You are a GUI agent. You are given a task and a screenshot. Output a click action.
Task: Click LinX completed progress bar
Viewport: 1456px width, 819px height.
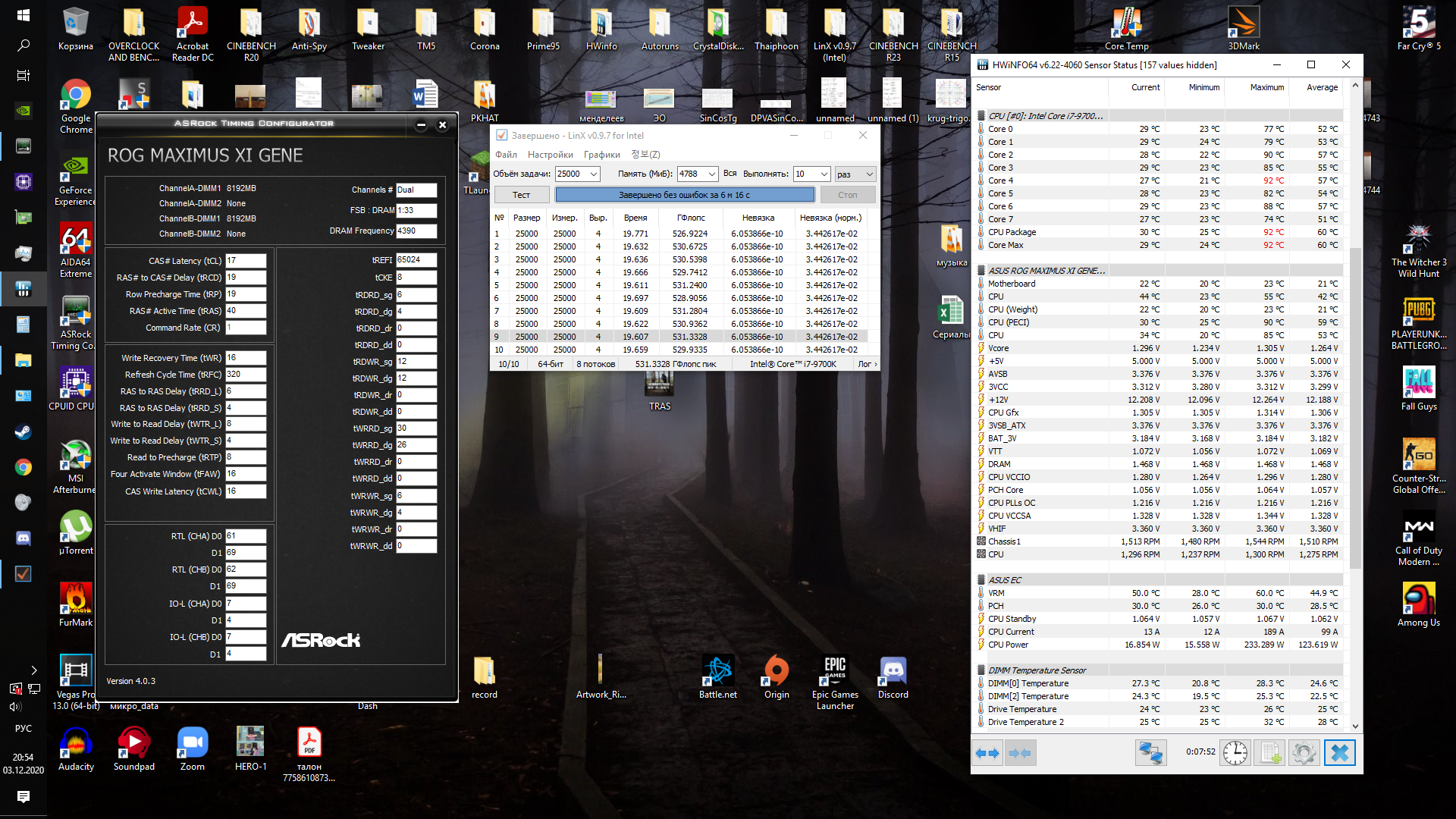click(684, 195)
